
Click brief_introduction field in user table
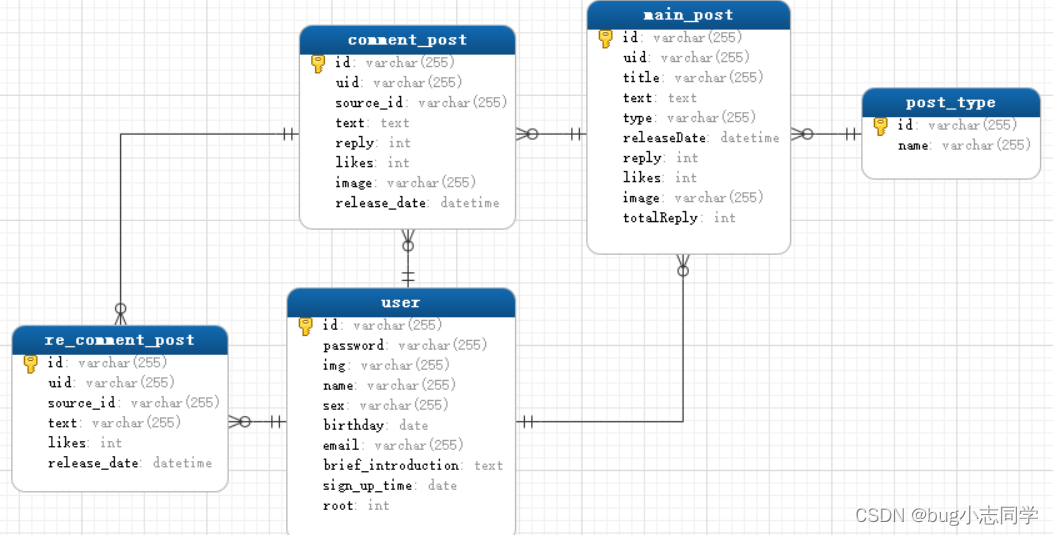(413, 466)
